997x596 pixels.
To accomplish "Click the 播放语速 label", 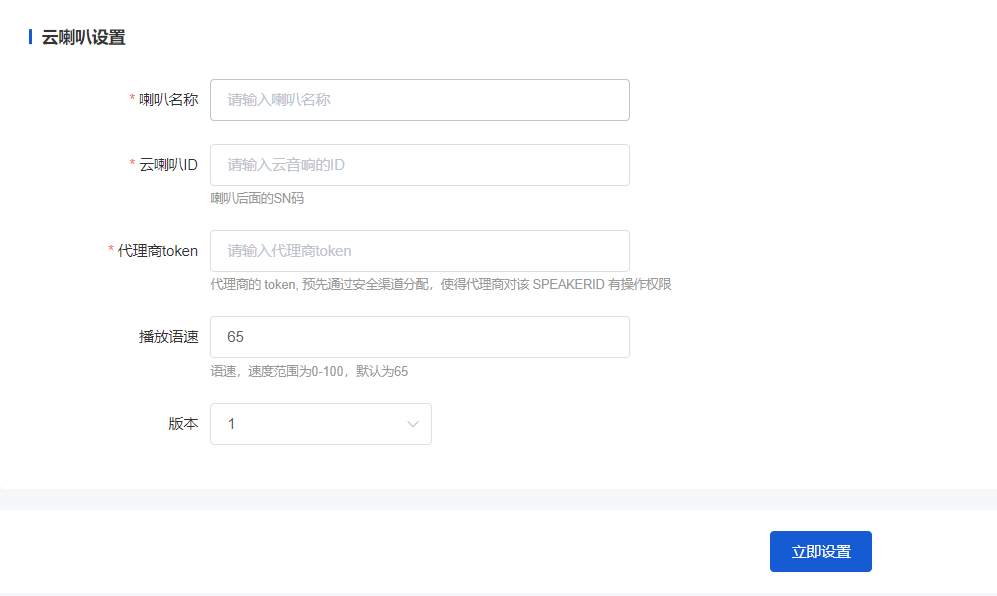I will [168, 336].
